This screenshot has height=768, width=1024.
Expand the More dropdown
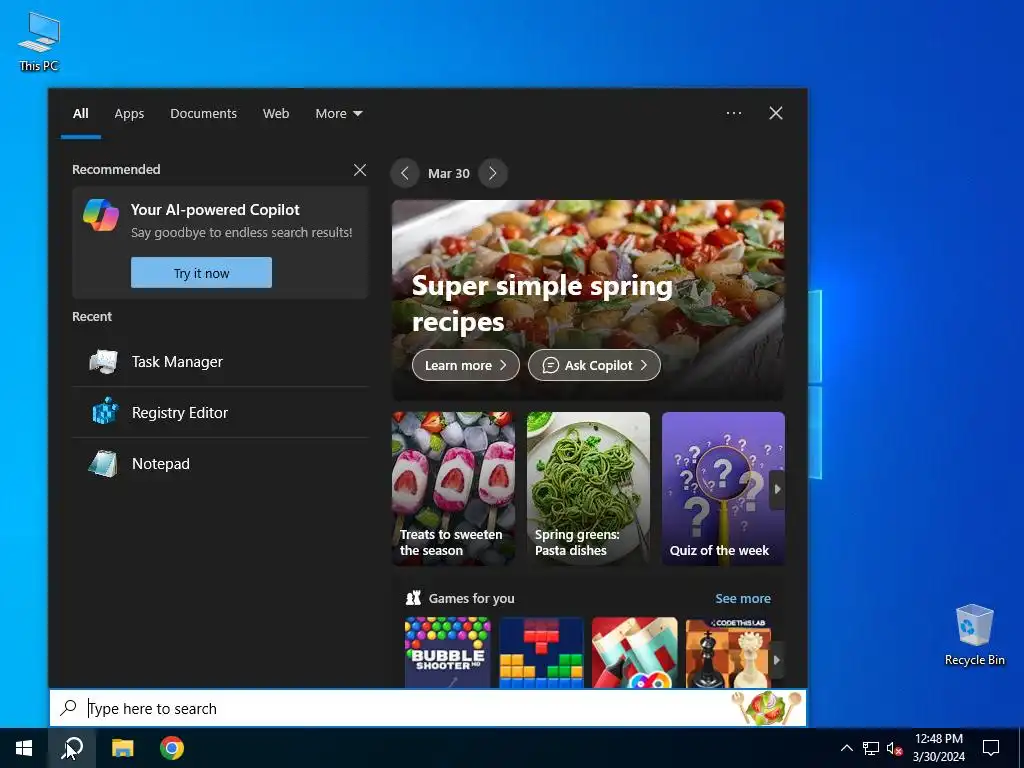pos(338,114)
